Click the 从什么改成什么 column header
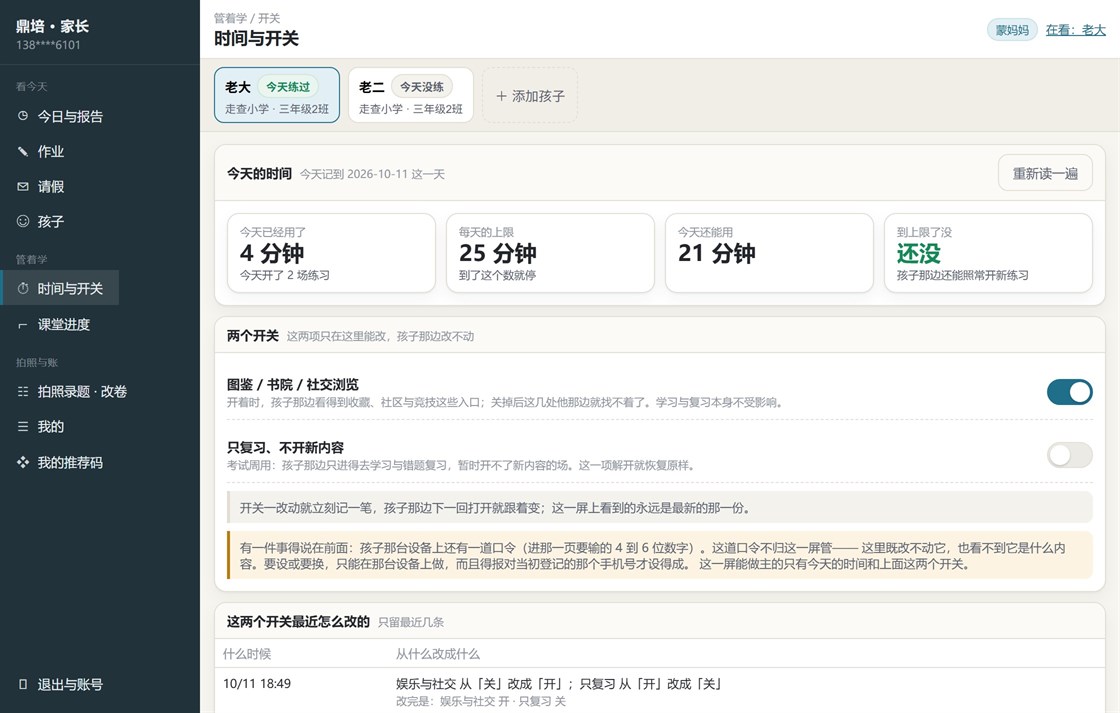 click(438, 654)
